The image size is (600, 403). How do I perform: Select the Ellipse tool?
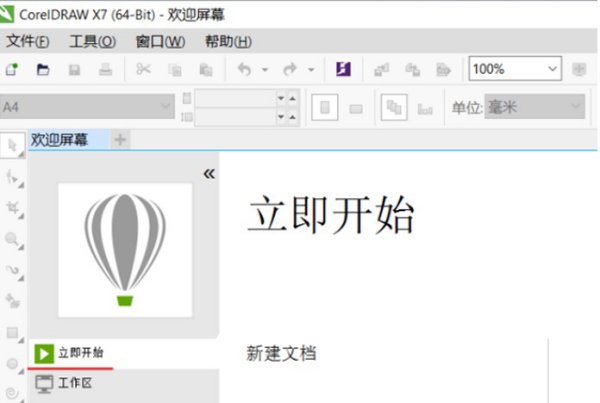coord(13,364)
